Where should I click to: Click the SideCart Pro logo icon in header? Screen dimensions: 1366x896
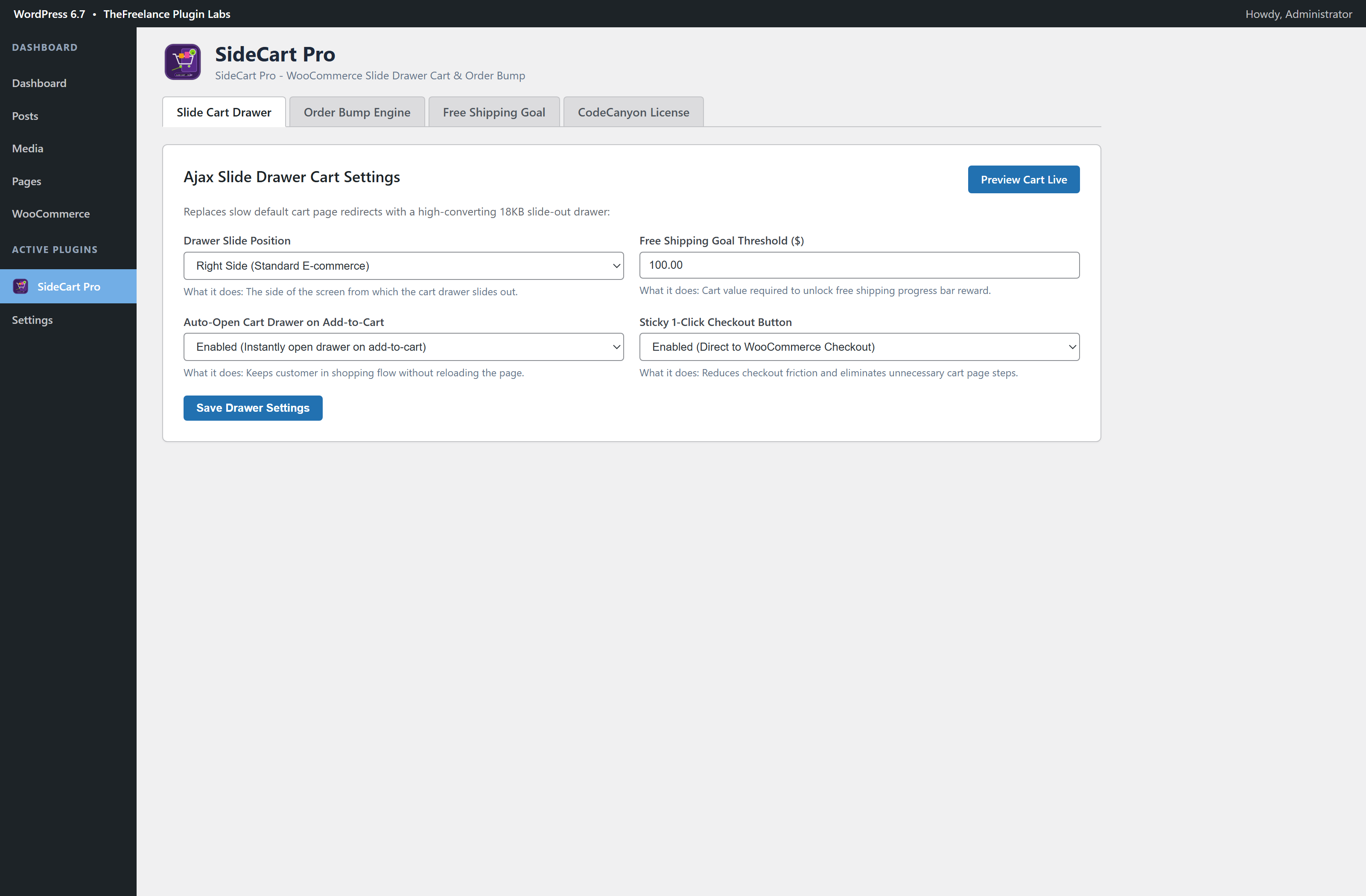[x=183, y=62]
